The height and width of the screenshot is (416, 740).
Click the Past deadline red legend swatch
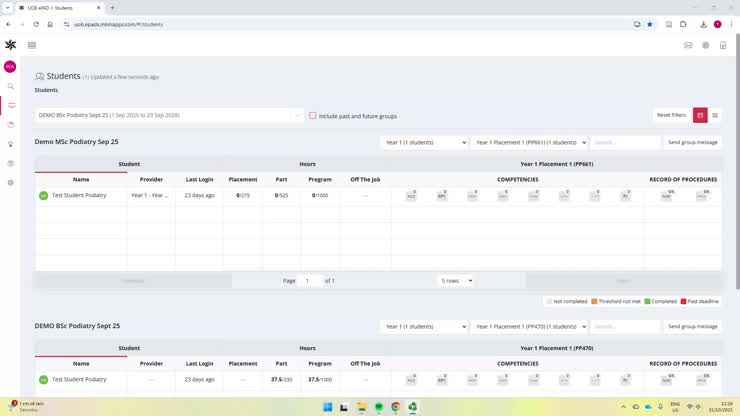pos(683,301)
